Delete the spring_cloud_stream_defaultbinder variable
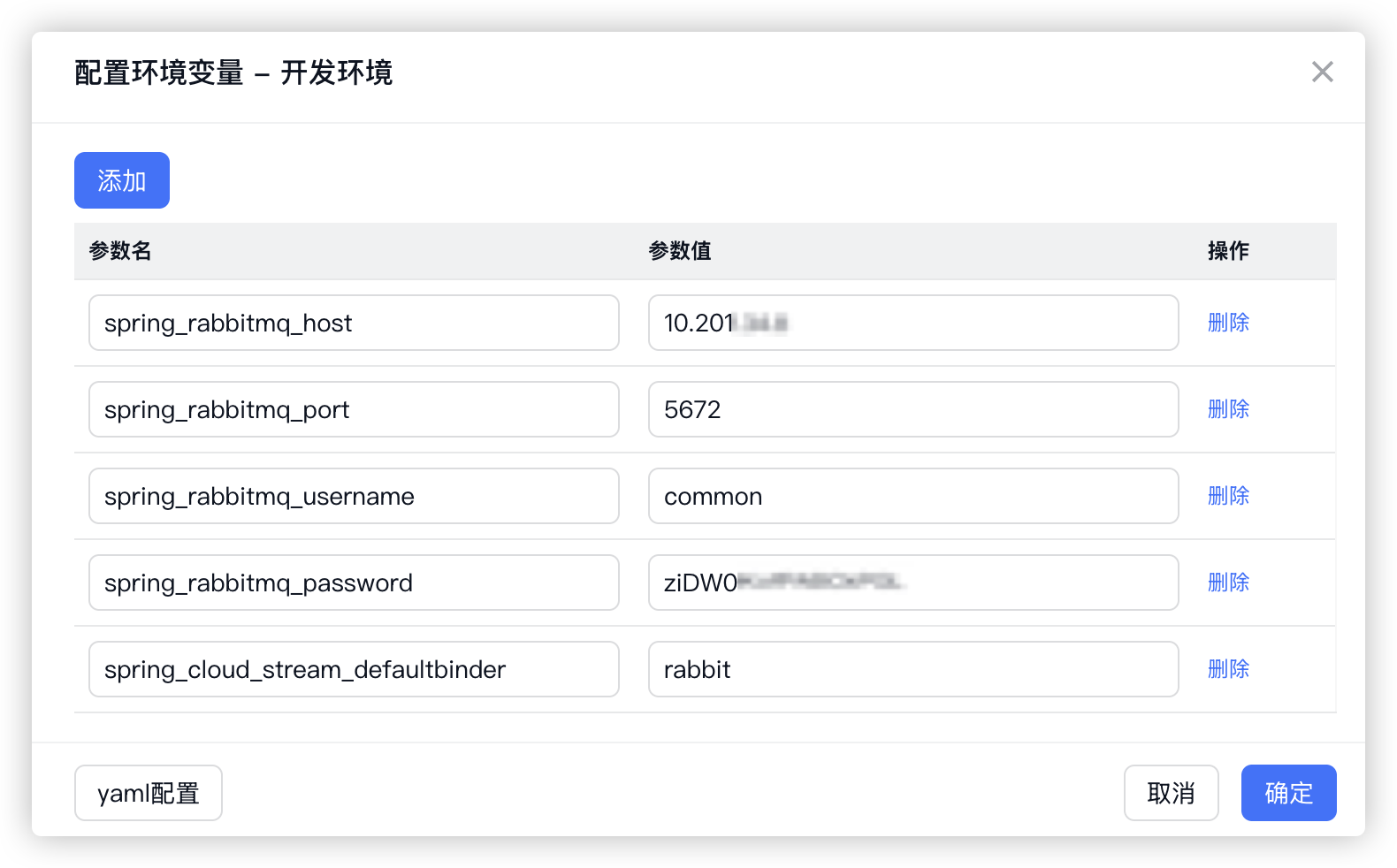Image resolution: width=1397 pixels, height=868 pixels. tap(1228, 669)
